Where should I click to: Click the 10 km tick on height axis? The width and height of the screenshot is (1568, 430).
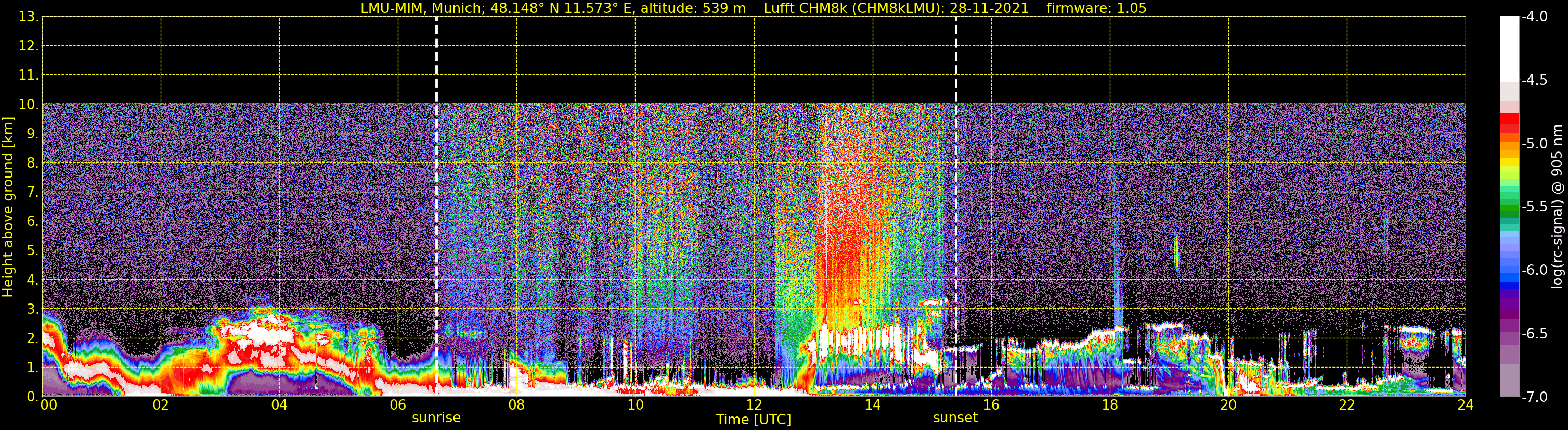pyautogui.click(x=28, y=105)
